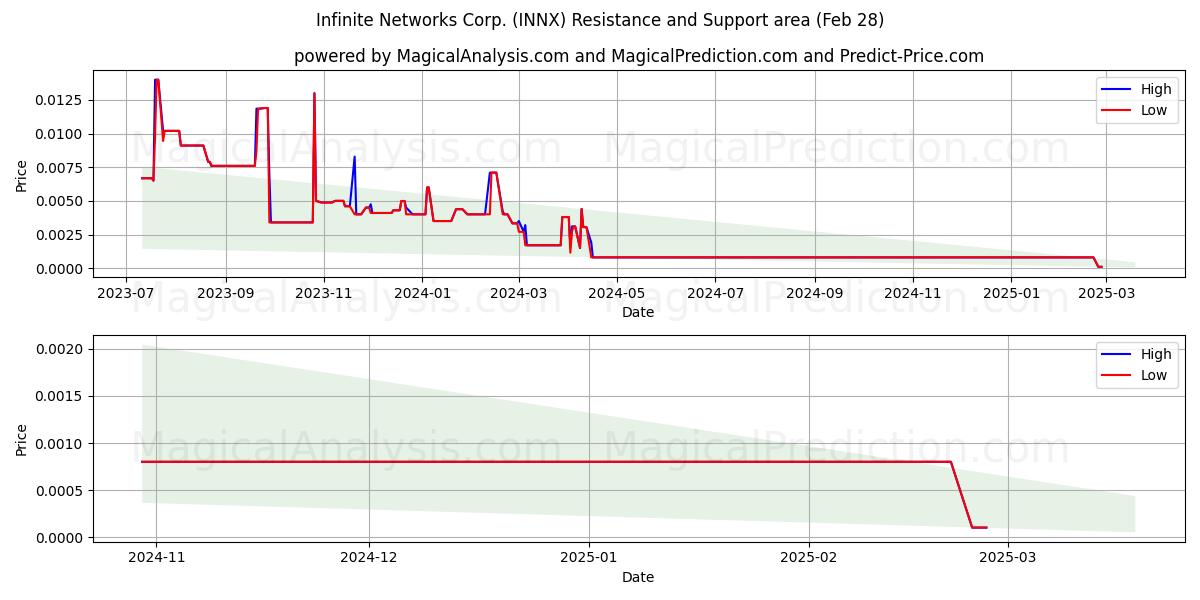Click the '2025-01' tick label in the upper chart
Image resolution: width=1200 pixels, height=600 pixels.
[1010, 292]
